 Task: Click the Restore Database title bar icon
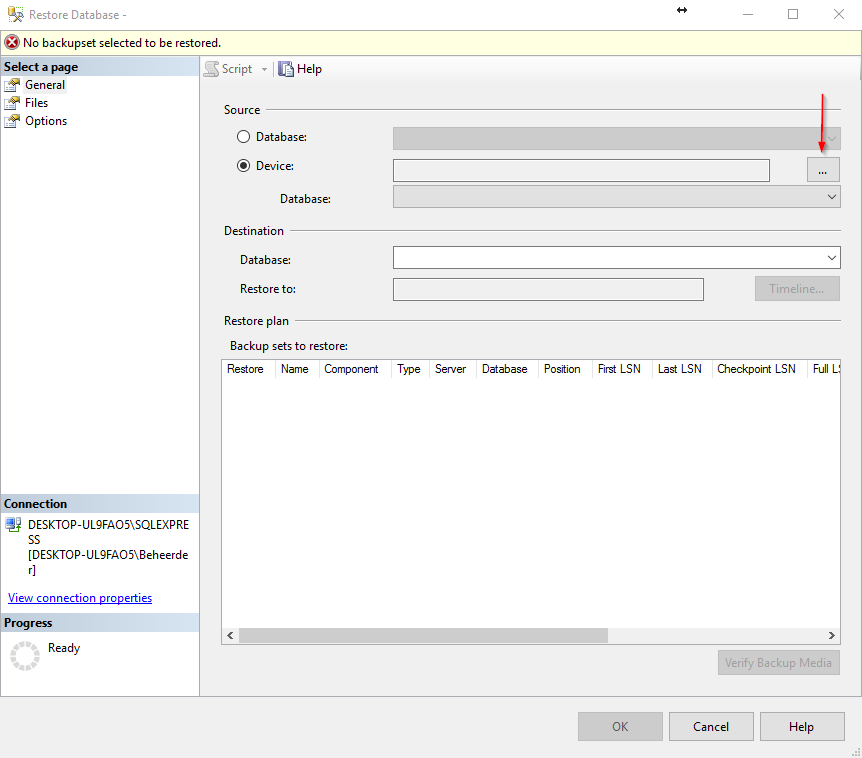coord(15,14)
